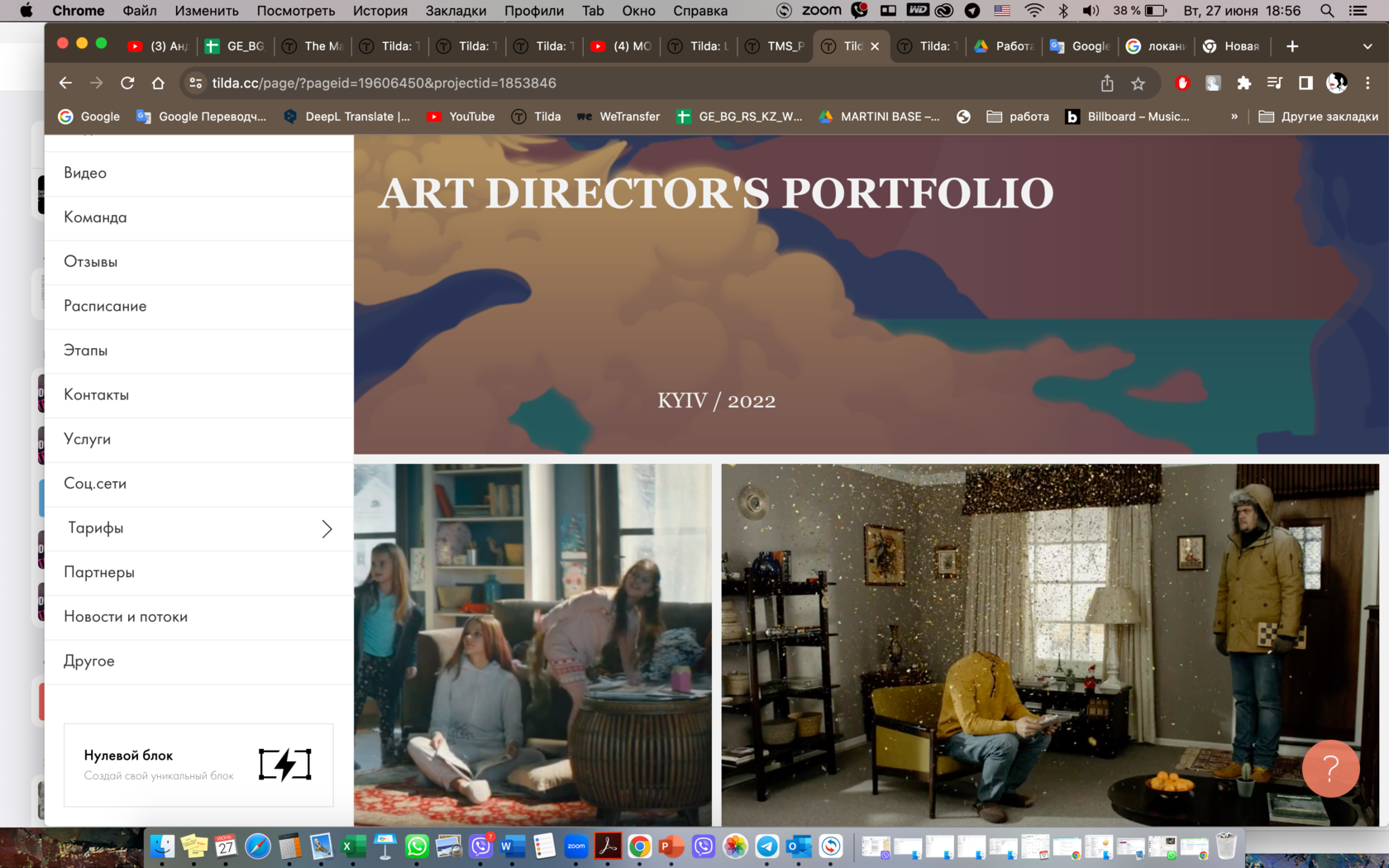Open the Zero Block lightning icon
The image size is (1389, 868).
click(x=284, y=765)
